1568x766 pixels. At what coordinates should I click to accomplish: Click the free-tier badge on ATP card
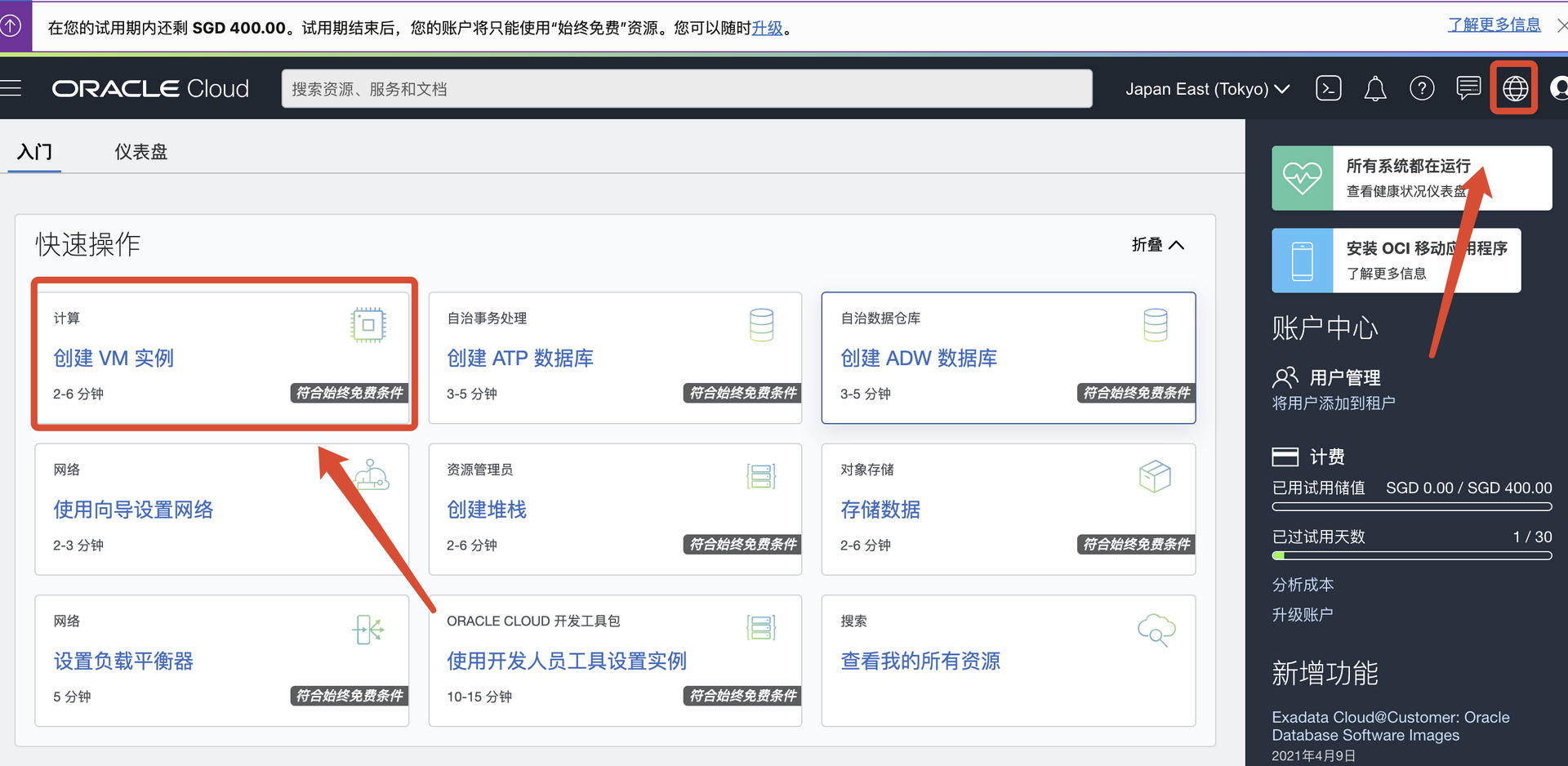coord(742,393)
